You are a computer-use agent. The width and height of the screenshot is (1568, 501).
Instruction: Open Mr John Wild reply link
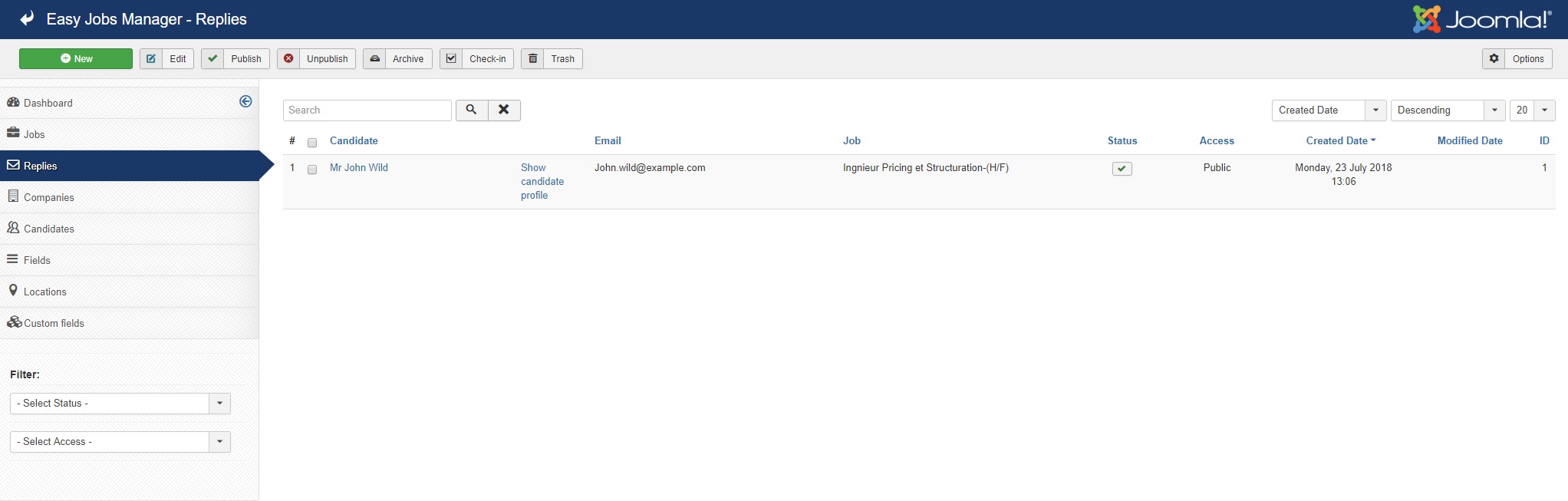(x=359, y=167)
